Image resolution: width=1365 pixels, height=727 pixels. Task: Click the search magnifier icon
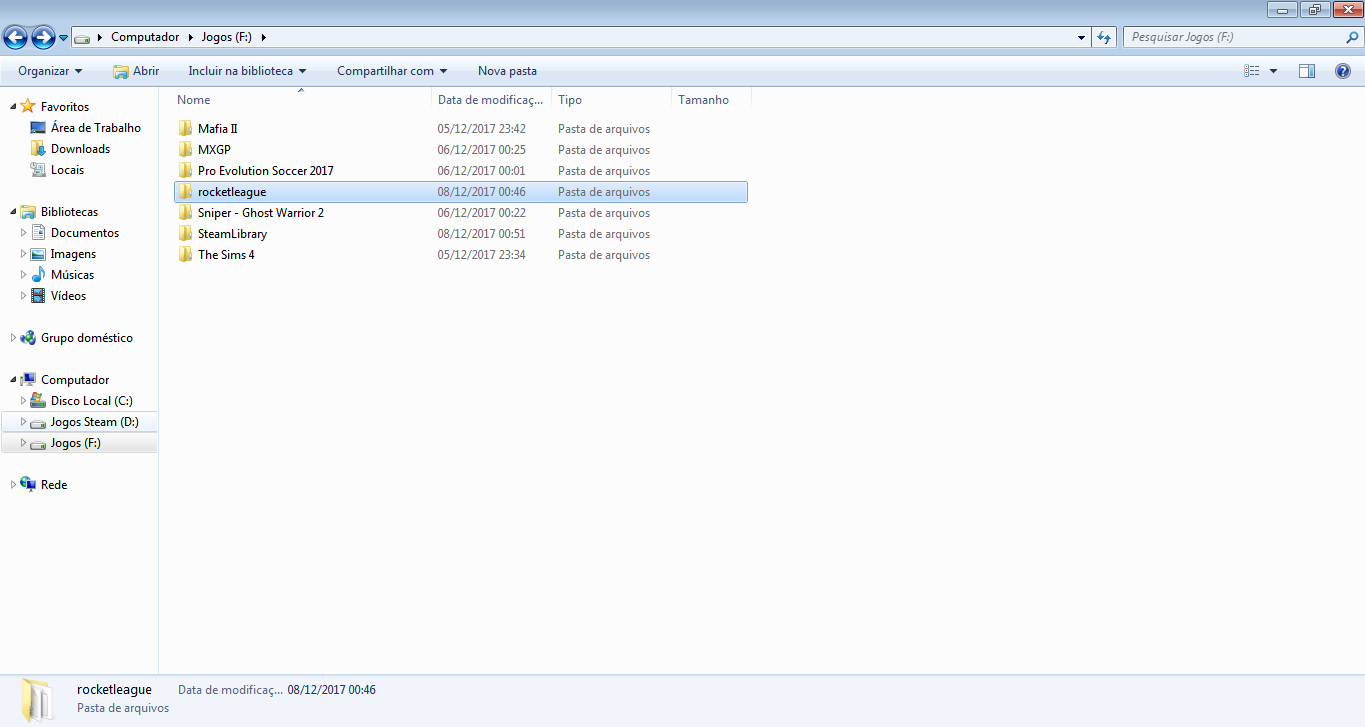coord(1353,37)
